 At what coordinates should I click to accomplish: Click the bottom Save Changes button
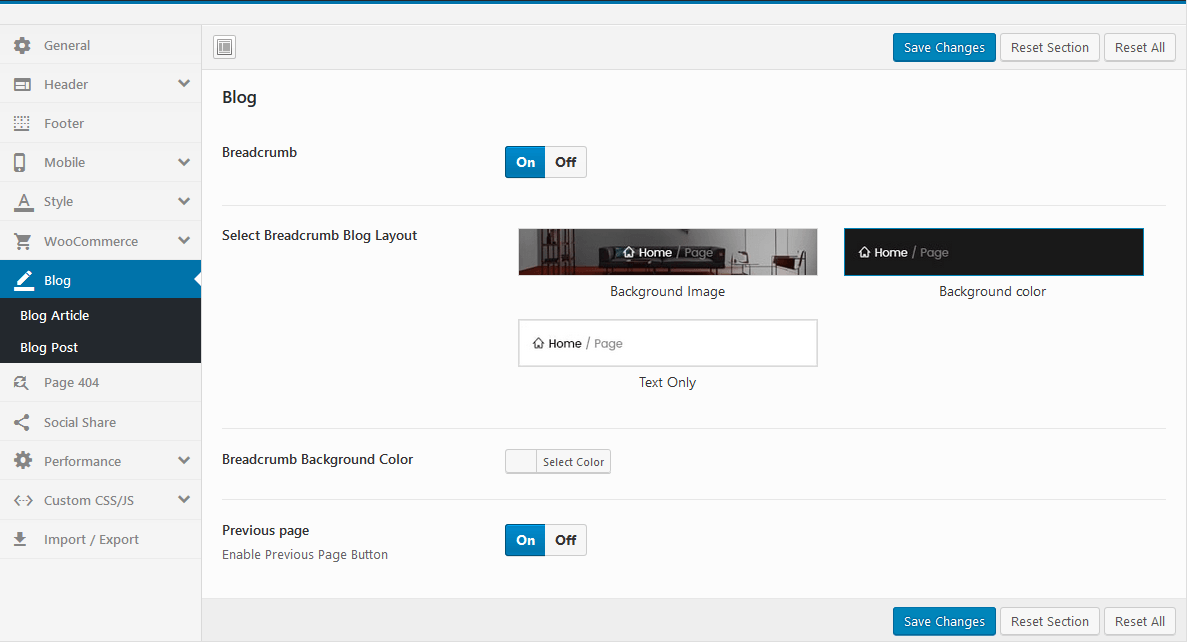(944, 621)
